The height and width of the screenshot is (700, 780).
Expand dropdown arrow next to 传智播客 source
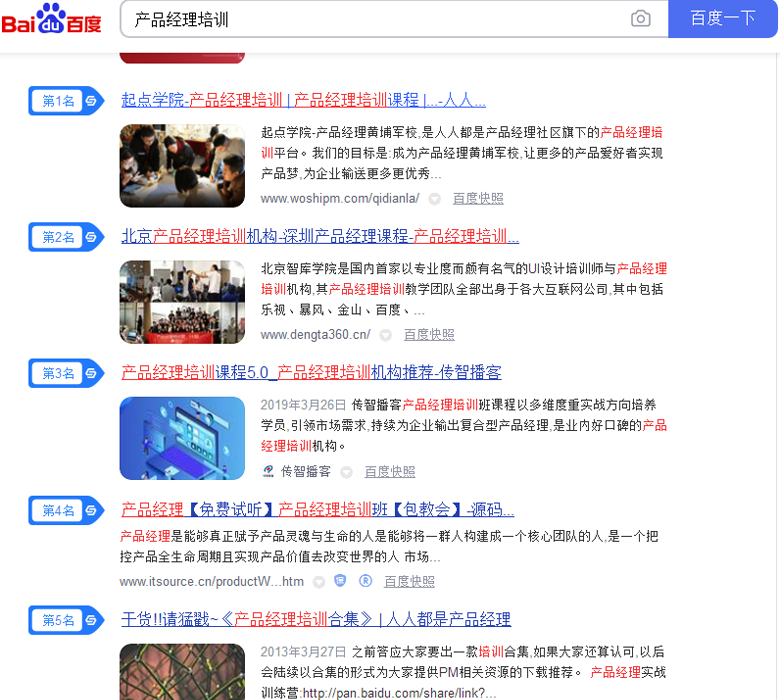346,472
